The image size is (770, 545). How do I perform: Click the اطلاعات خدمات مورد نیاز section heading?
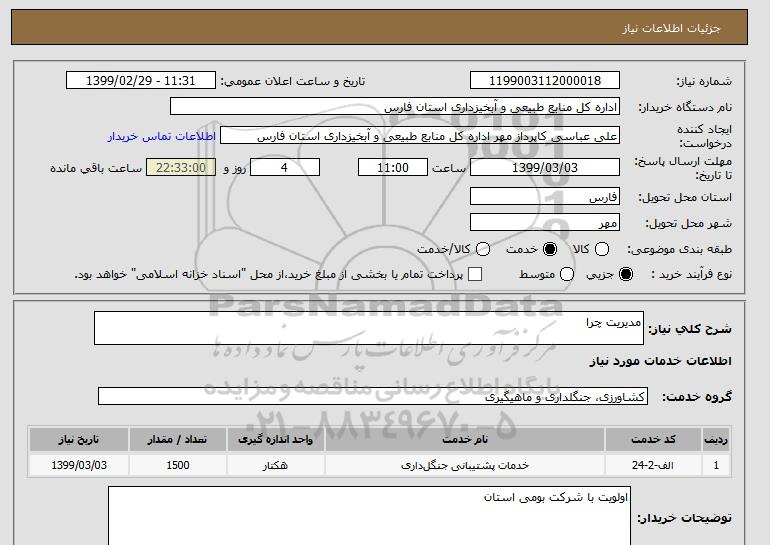(x=660, y=361)
